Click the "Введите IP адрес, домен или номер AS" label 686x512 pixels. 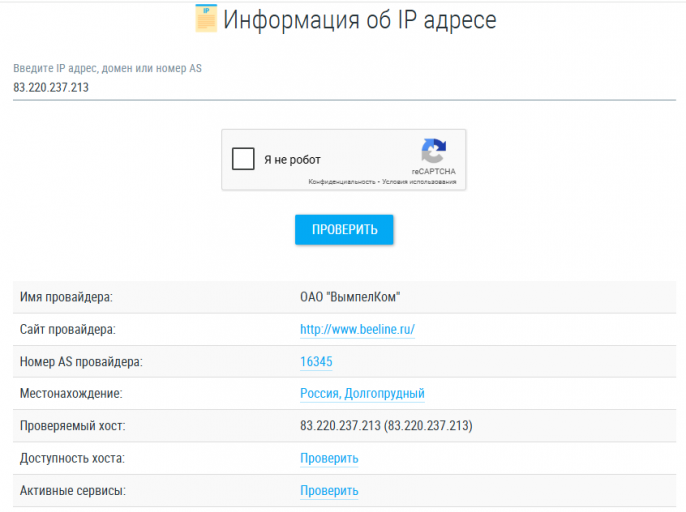107,68
